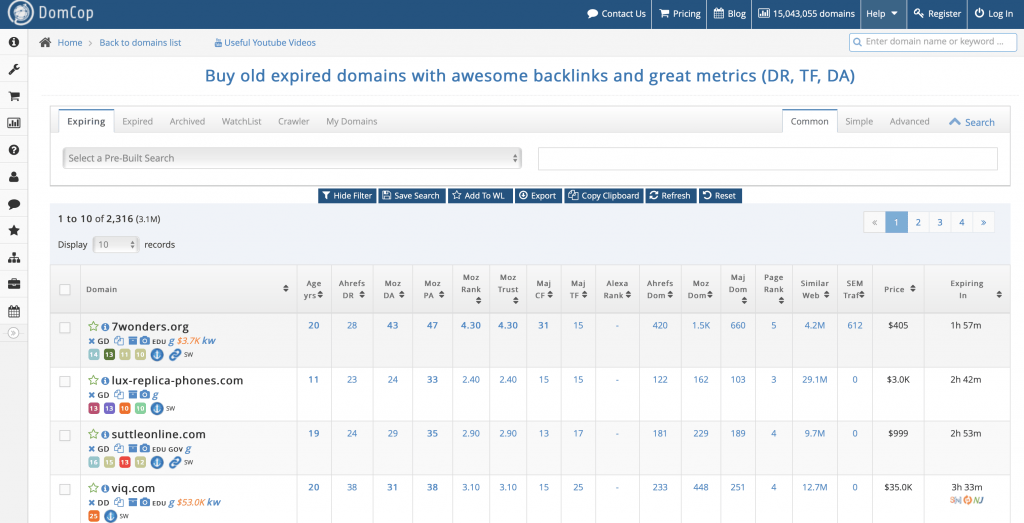Click Google g icon for lux-replica-phones.com

[x=155, y=395]
